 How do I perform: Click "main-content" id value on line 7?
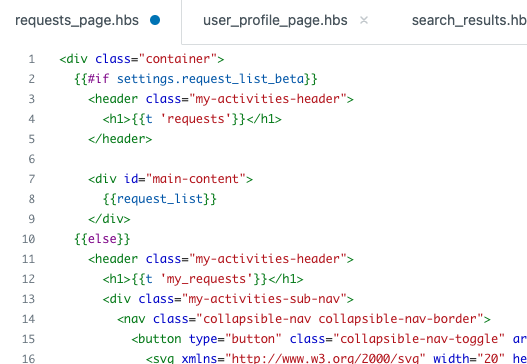[196, 179]
